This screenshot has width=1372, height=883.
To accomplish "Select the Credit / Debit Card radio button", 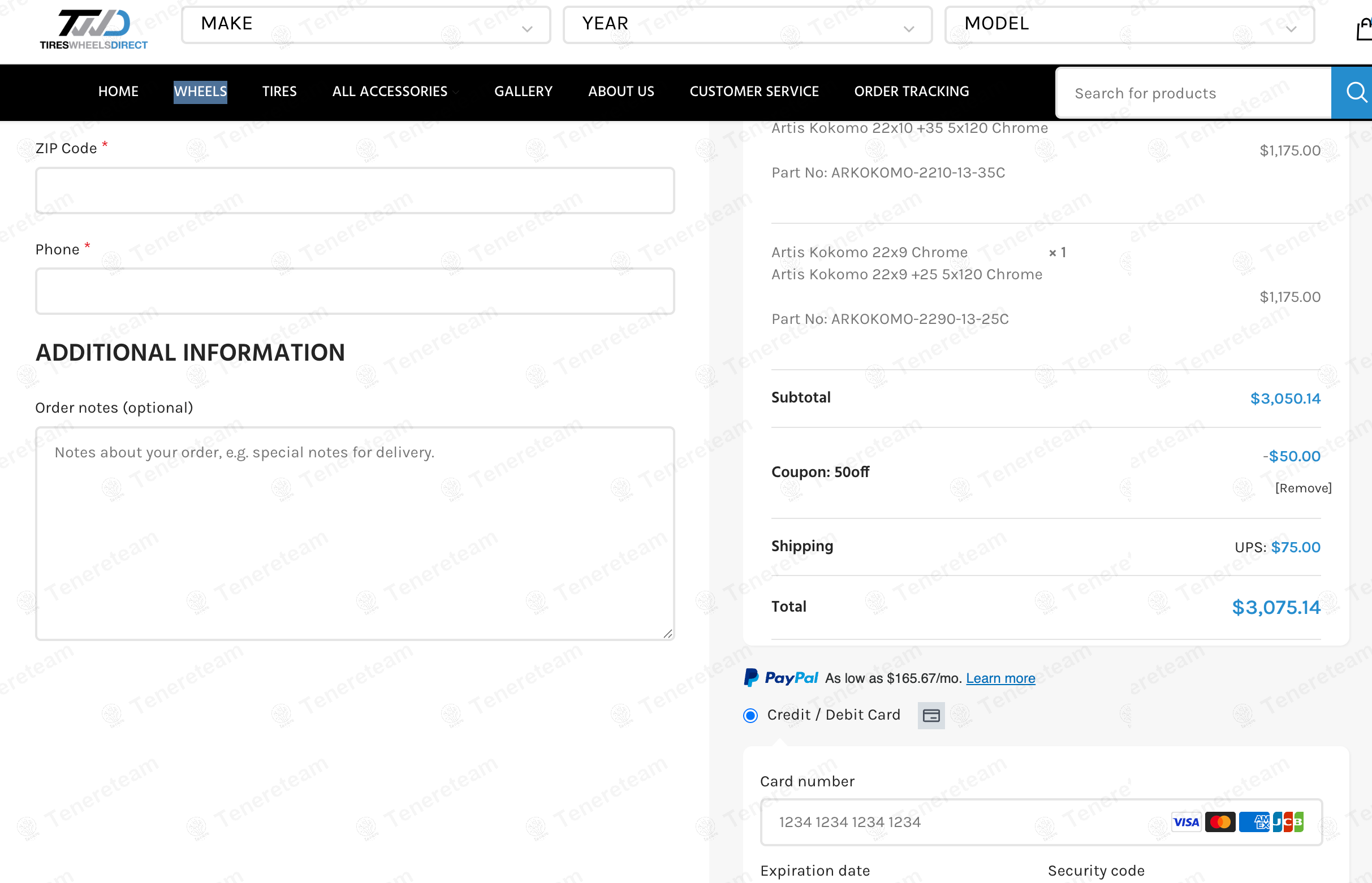I will click(x=750, y=715).
